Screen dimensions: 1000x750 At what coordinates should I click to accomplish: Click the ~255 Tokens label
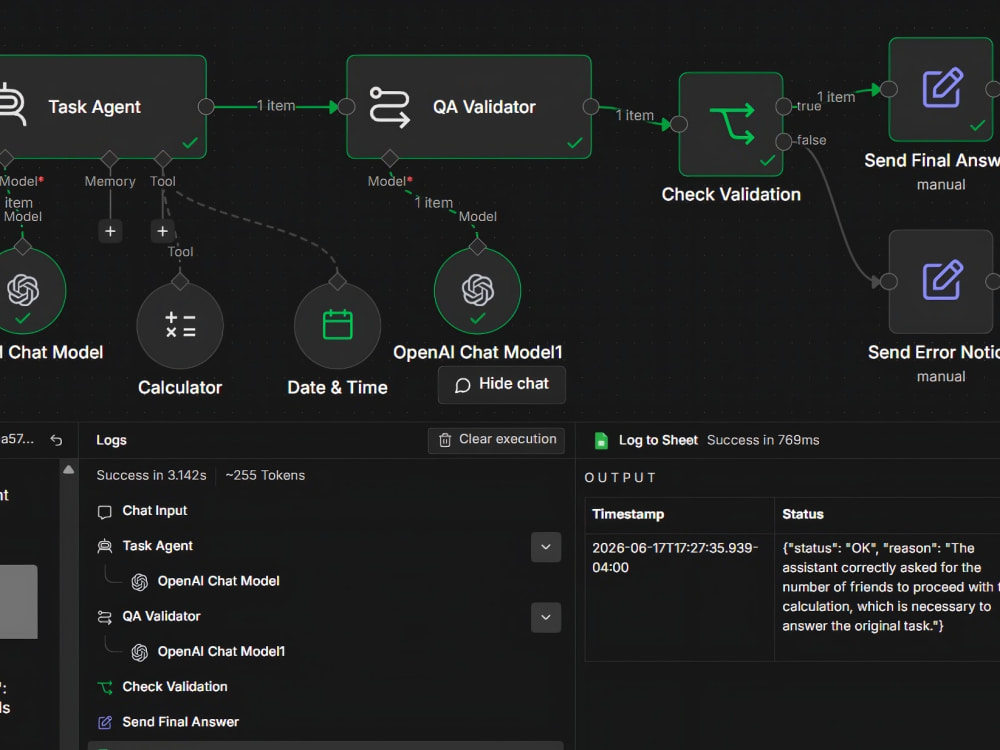265,475
